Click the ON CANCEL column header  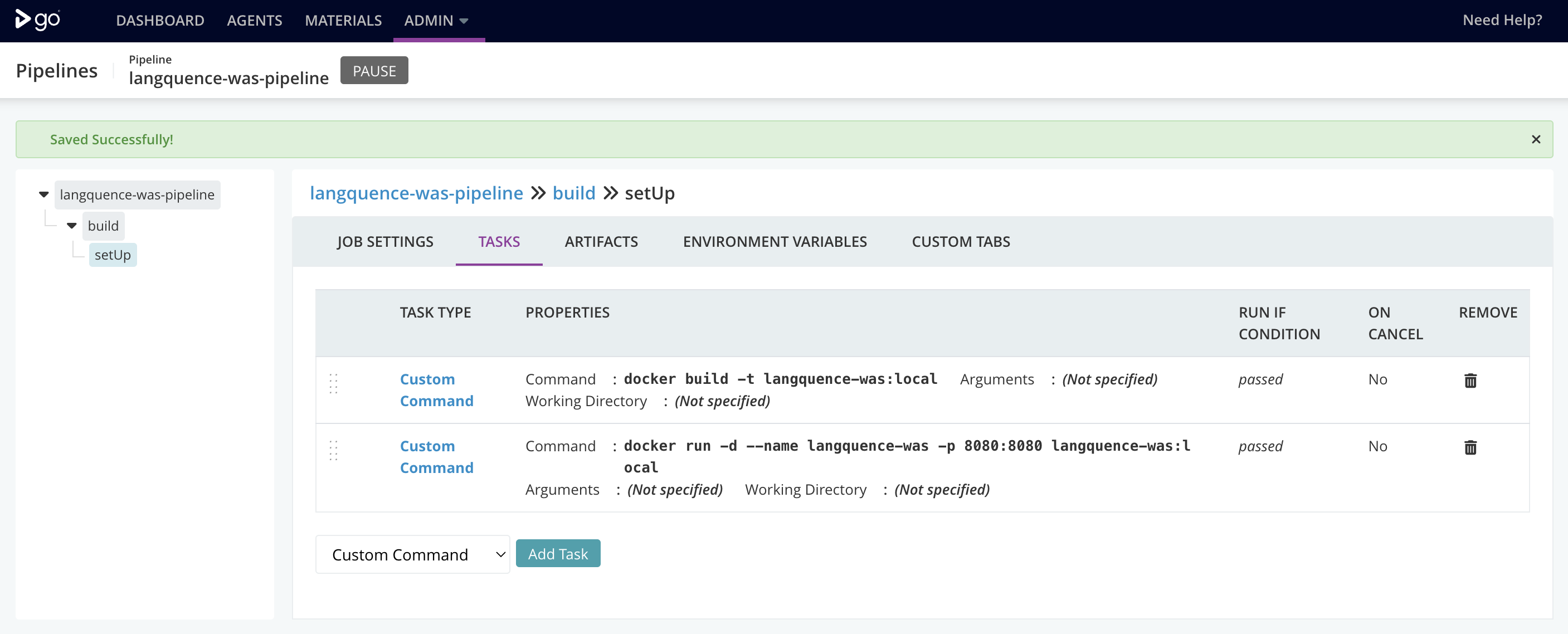pos(1395,323)
